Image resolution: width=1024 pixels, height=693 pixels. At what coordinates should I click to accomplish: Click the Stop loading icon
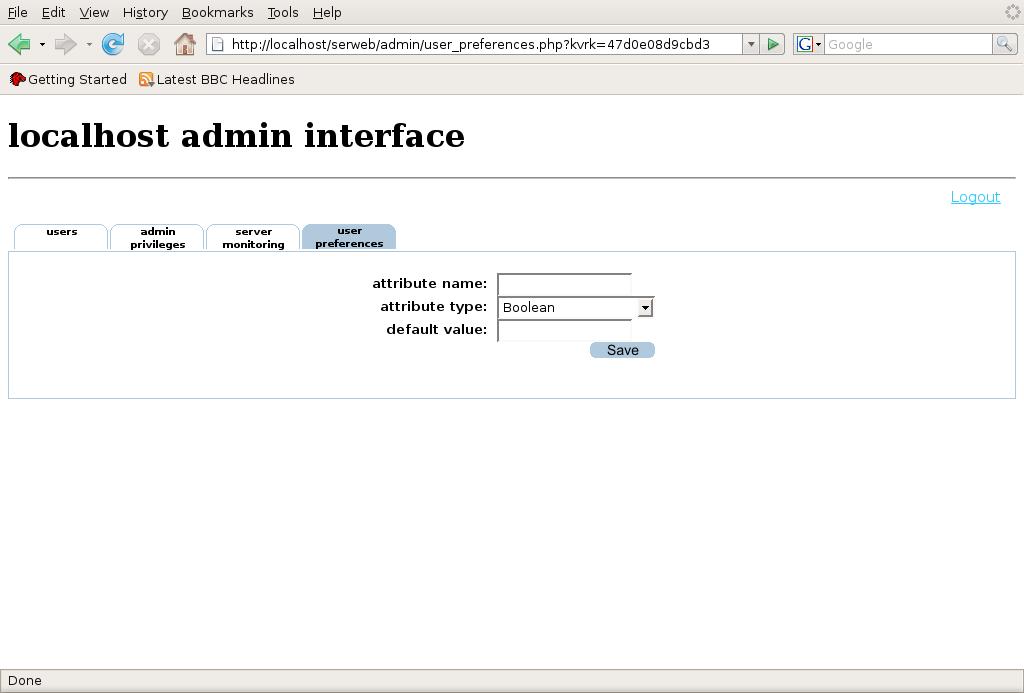(x=148, y=44)
